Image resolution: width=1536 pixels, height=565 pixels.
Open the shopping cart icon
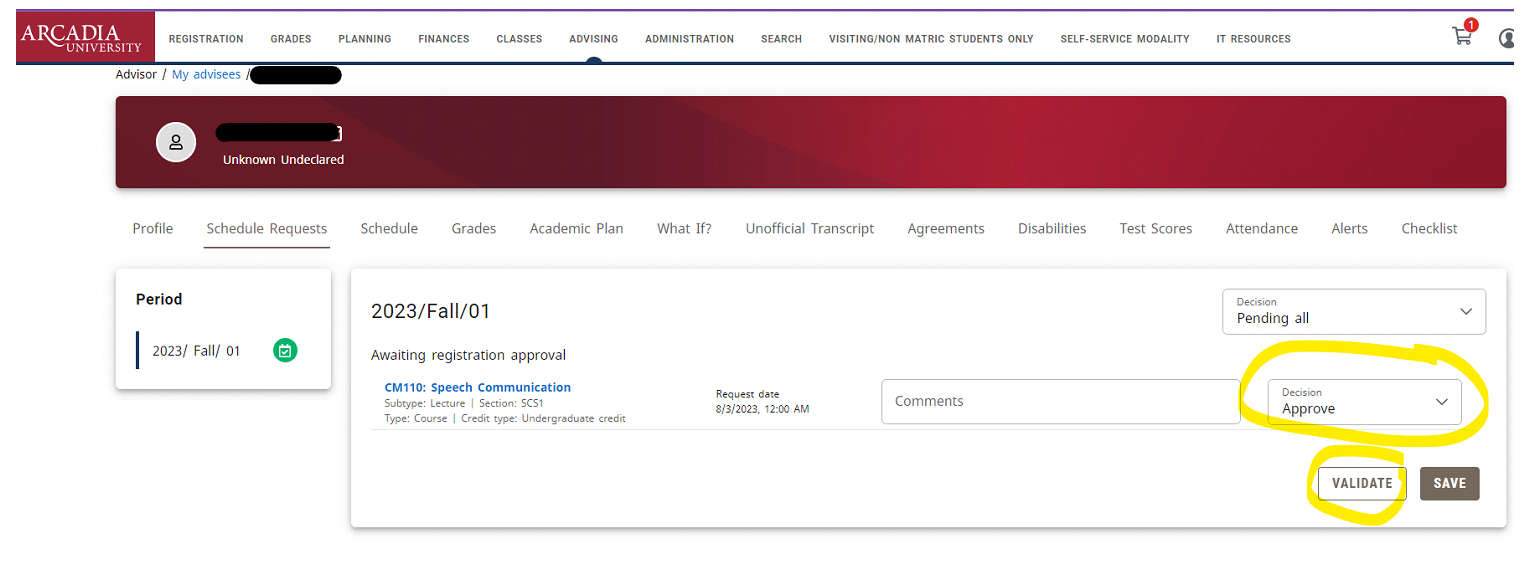1462,37
